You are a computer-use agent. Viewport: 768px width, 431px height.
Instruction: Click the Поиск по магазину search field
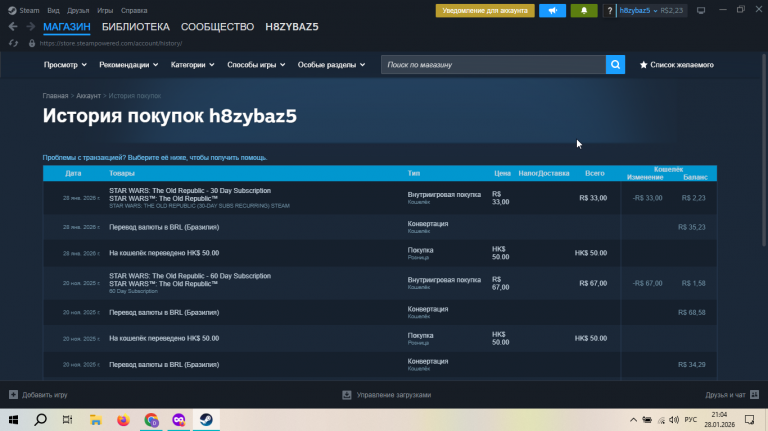492,65
